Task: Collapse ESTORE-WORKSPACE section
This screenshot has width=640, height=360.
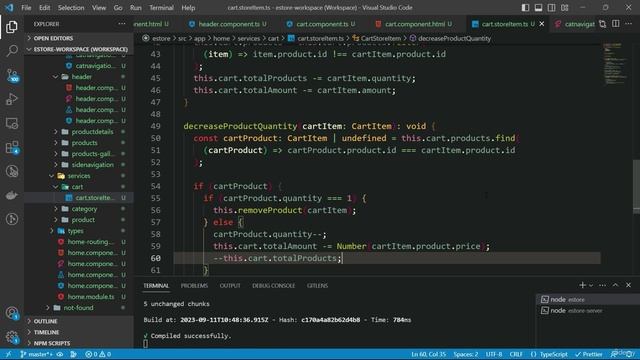Action: (x=79, y=49)
